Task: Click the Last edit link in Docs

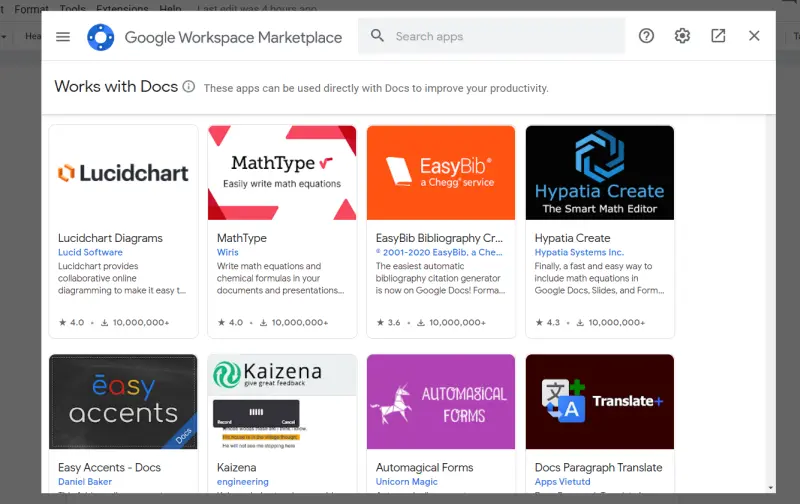Action: coord(257,9)
